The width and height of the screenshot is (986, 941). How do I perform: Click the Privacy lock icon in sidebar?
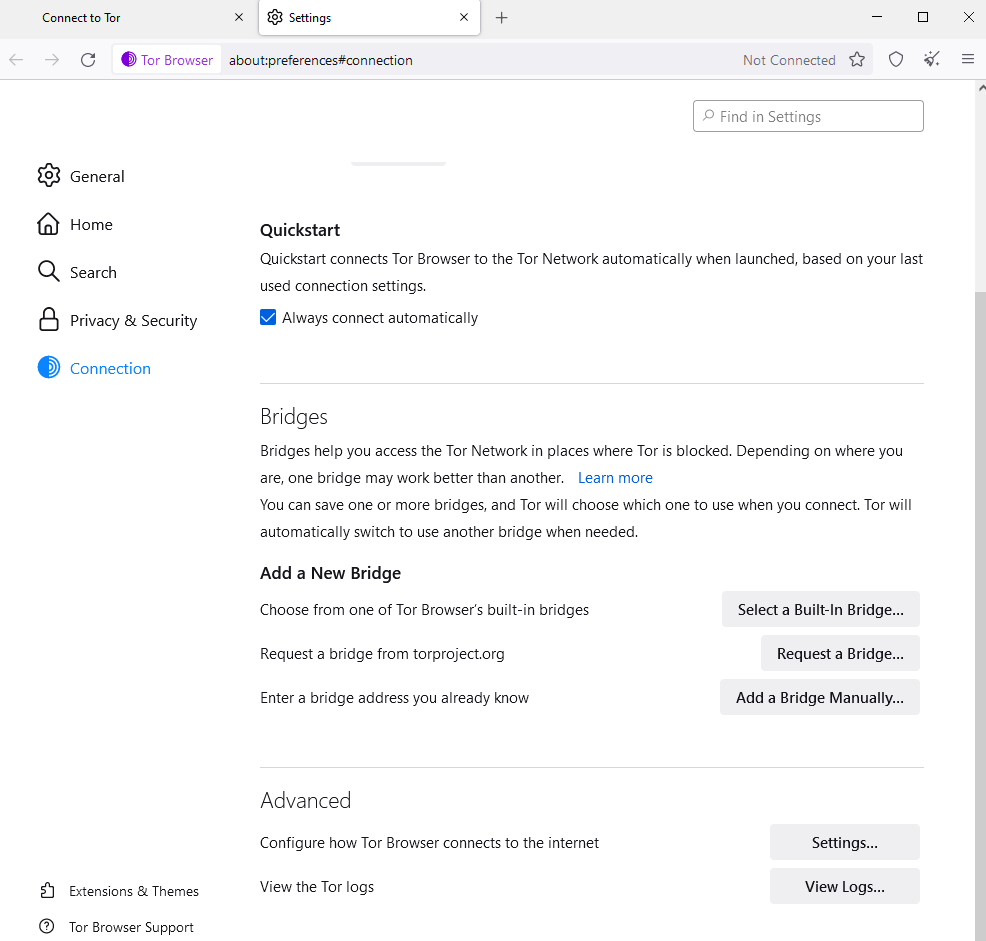pos(48,320)
